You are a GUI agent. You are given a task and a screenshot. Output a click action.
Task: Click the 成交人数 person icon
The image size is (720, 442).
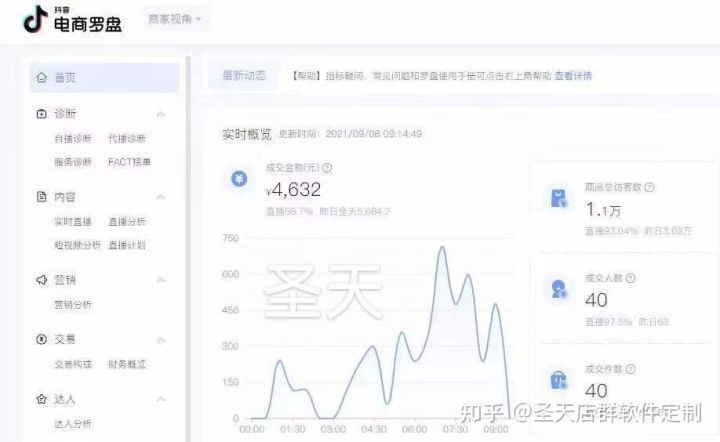(x=559, y=289)
